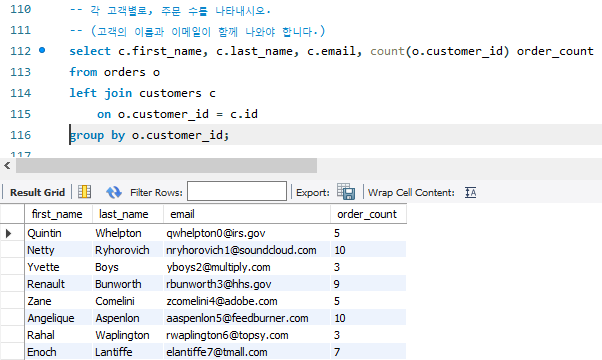
Task: Click 'from orders o' code line
Action: tap(114, 72)
